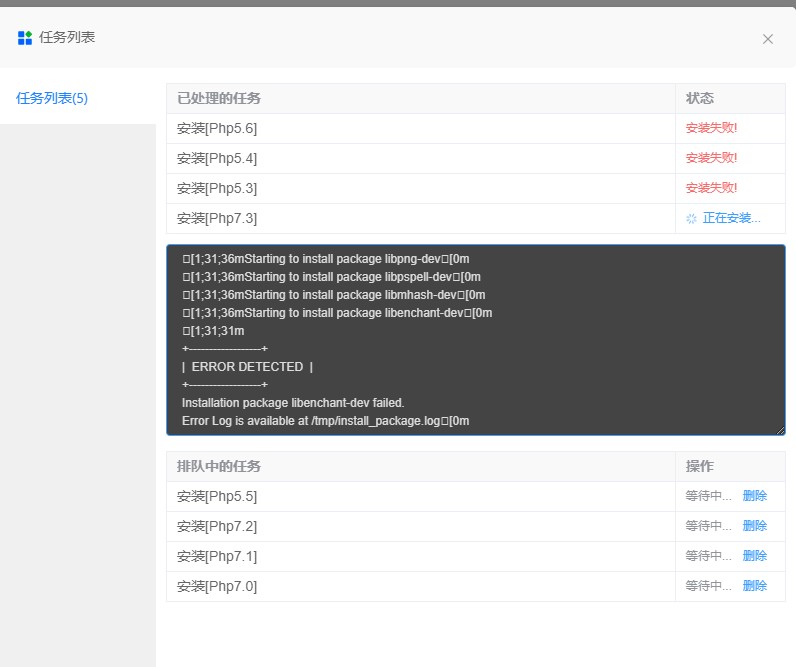The height and width of the screenshot is (667, 796).
Task: Select the 任务列表(5) sidebar tab
Action: pyautogui.click(x=52, y=98)
